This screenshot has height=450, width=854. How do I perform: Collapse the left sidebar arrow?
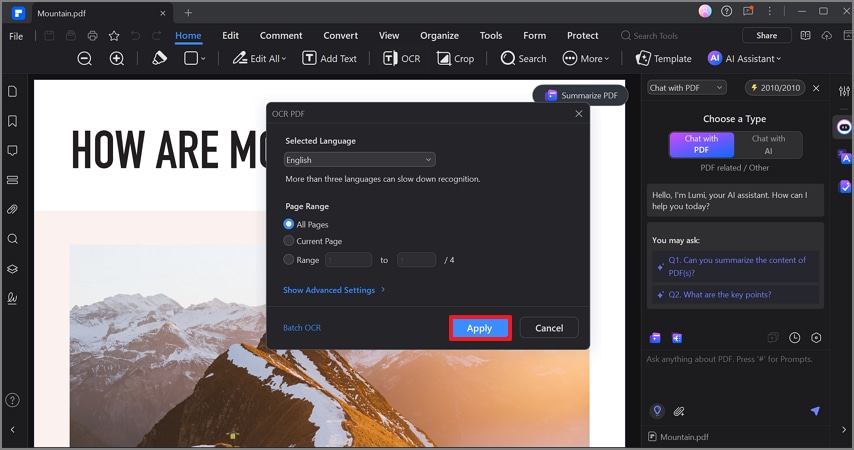[x=12, y=430]
